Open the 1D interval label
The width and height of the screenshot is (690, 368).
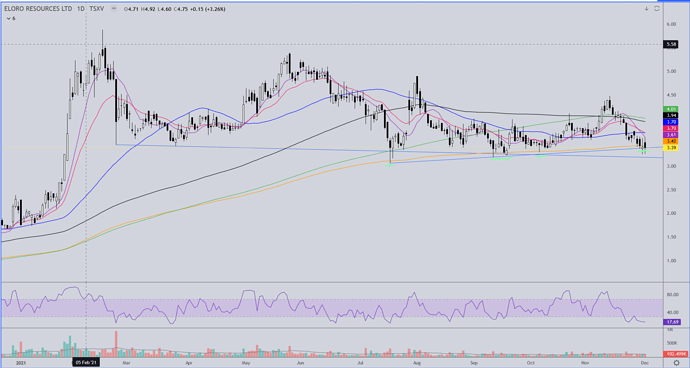point(81,9)
